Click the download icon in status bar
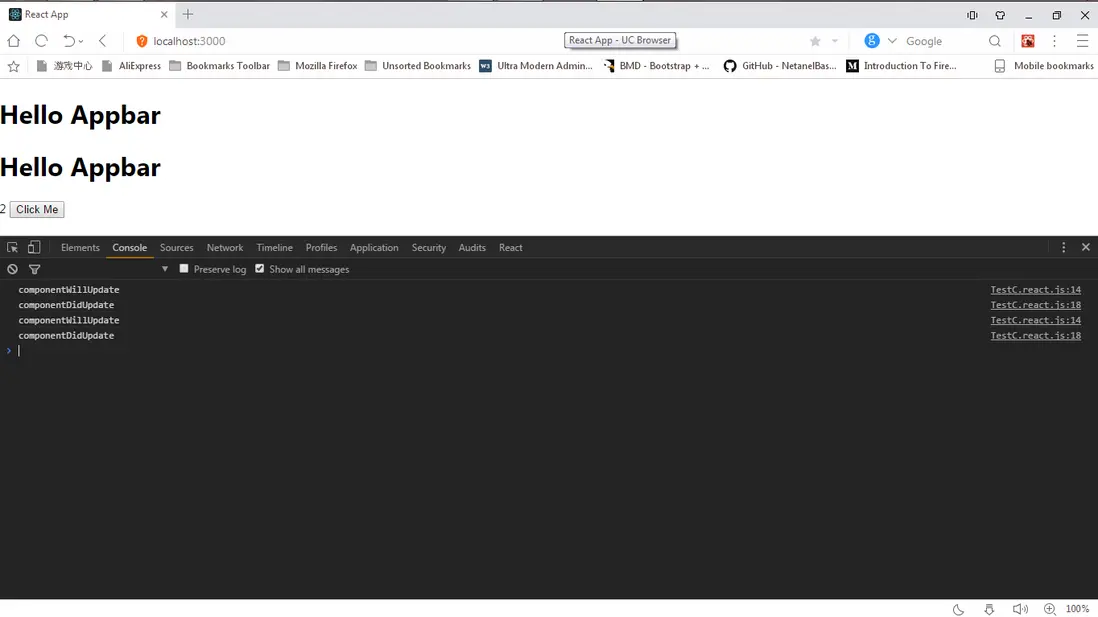The image size is (1098, 617). [989, 609]
